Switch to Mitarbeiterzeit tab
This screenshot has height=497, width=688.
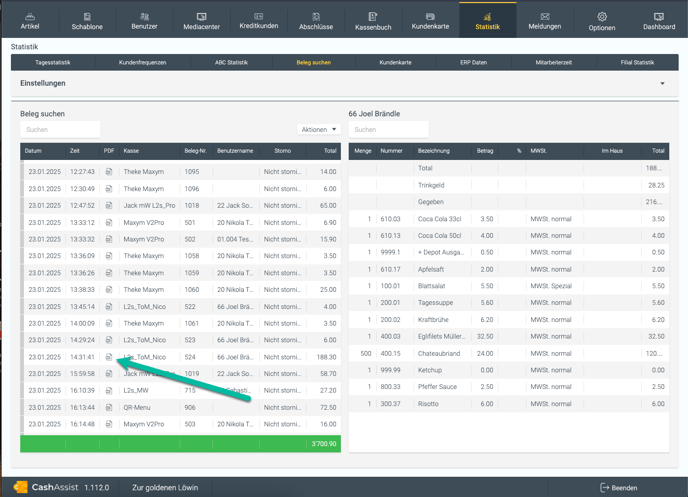pos(553,62)
